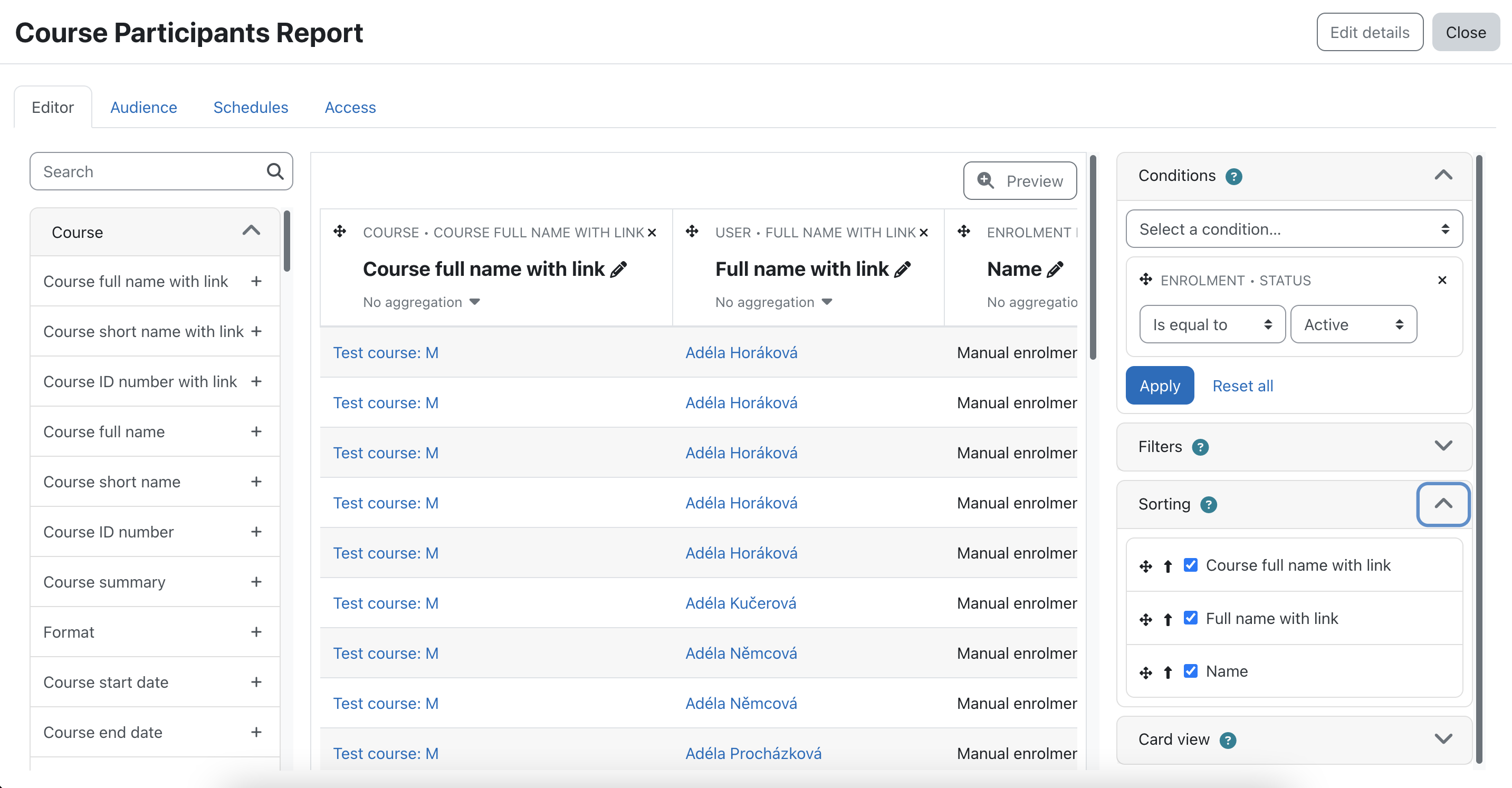The height and width of the screenshot is (788, 1512).
Task: Select the Editor tab
Action: (53, 108)
